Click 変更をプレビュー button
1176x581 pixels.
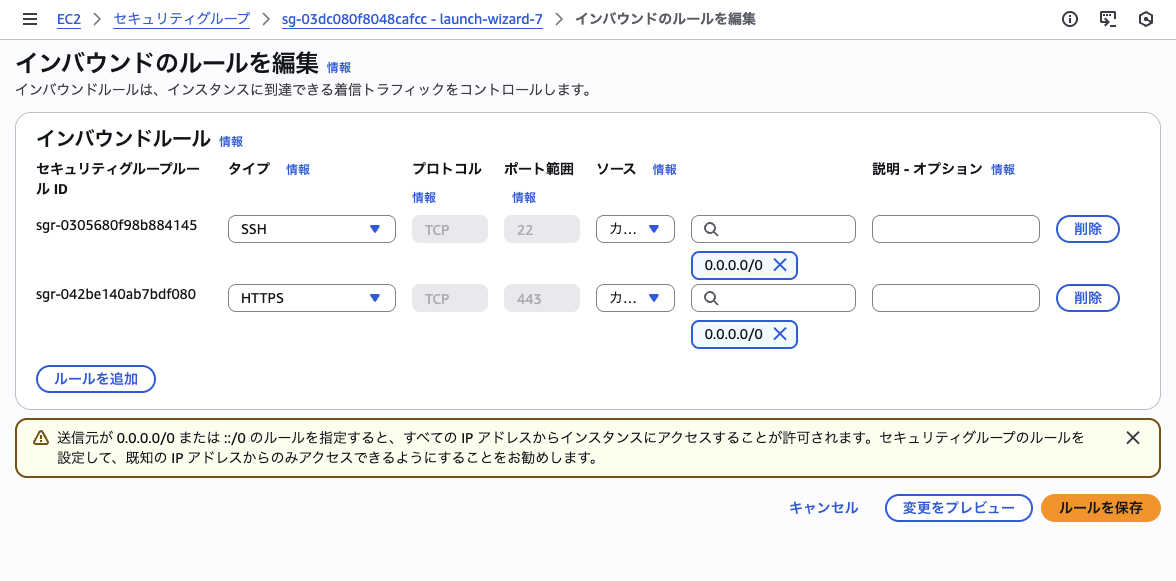pos(958,508)
